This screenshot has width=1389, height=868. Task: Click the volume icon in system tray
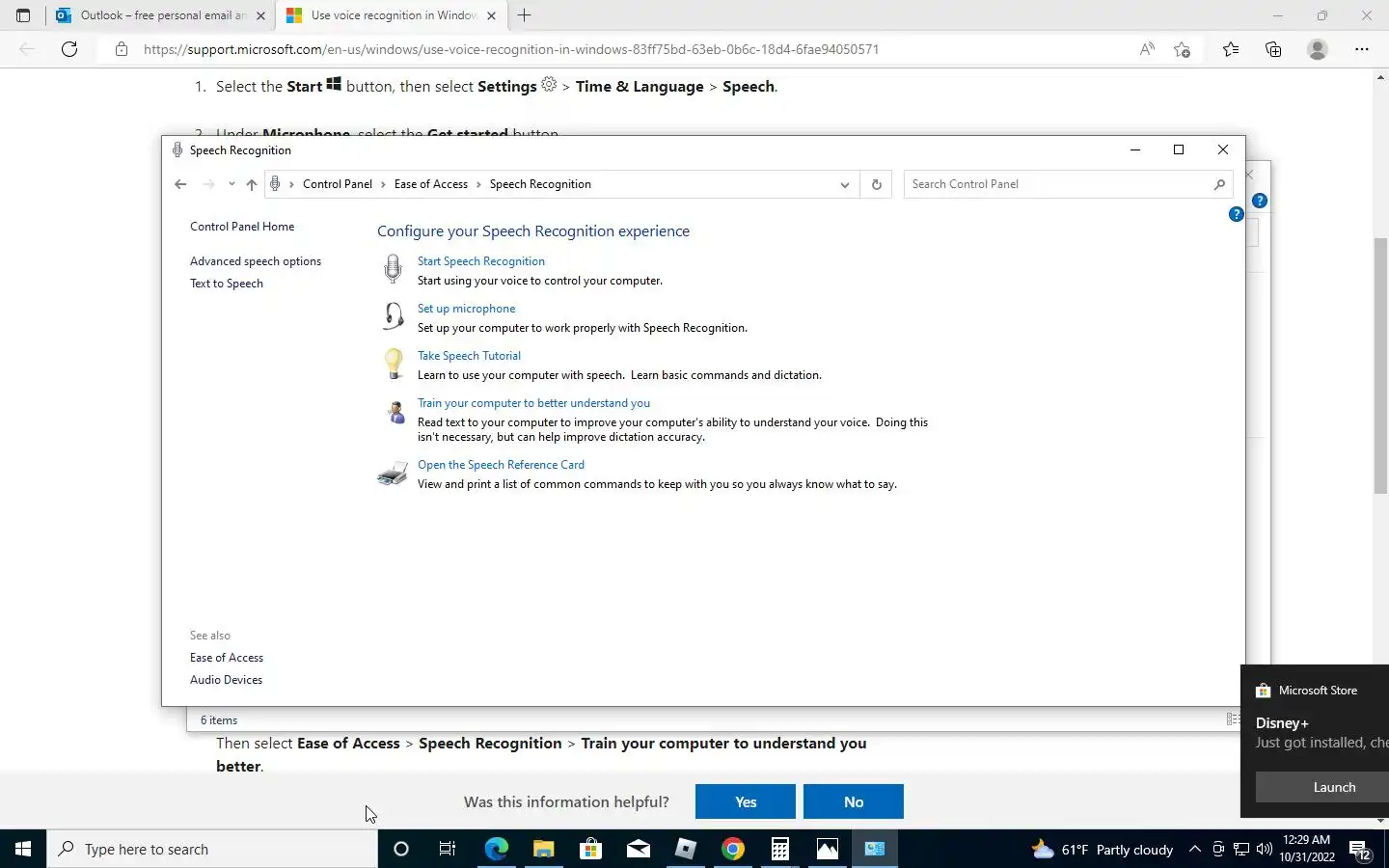(1264, 849)
